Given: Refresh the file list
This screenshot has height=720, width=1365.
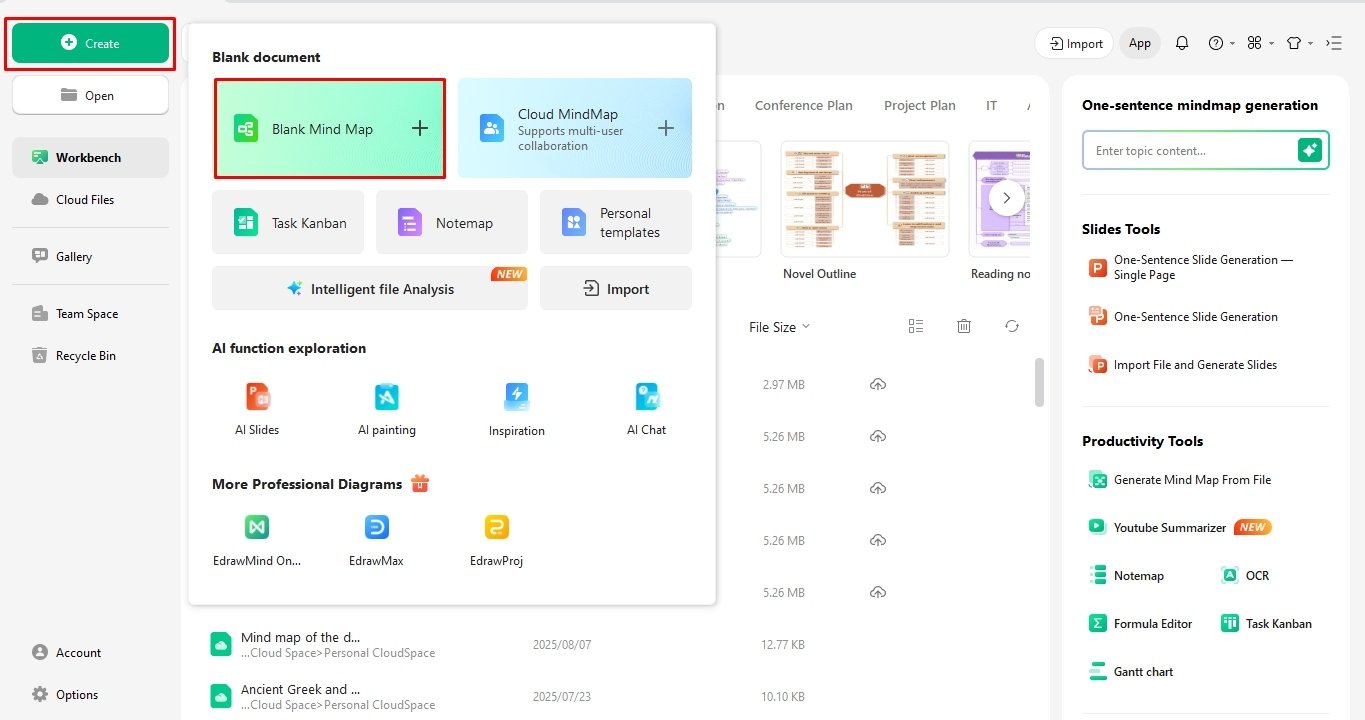Looking at the screenshot, I should pos(1012,326).
